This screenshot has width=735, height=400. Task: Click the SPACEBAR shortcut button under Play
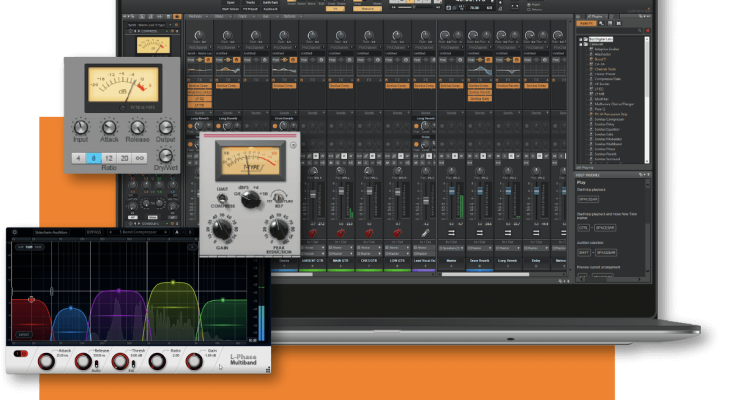coord(589,200)
